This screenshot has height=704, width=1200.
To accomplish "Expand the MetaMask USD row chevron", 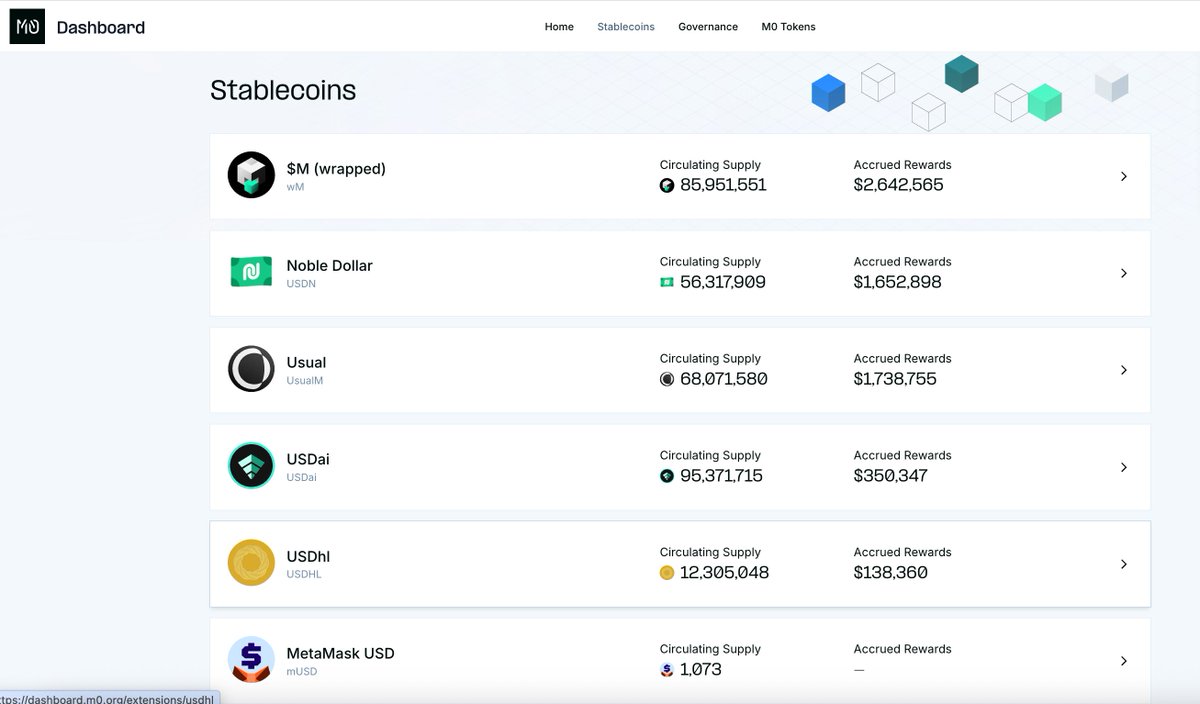I will (x=1123, y=661).
